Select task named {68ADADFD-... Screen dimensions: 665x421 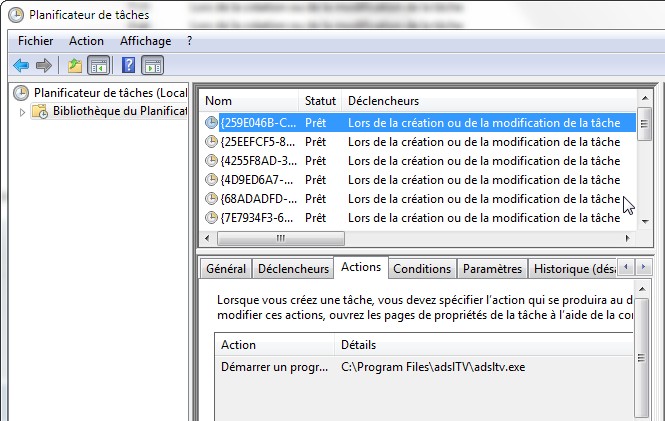point(258,199)
